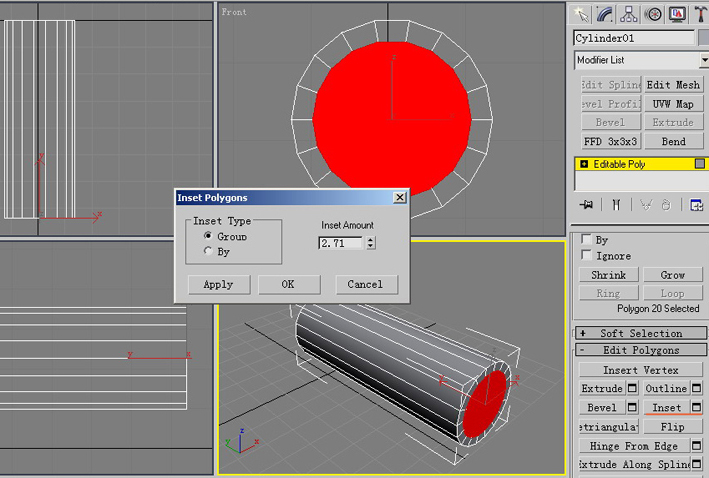The width and height of the screenshot is (709, 478).
Task: Click the Configure Modifier Sets icon
Action: [x=695, y=205]
